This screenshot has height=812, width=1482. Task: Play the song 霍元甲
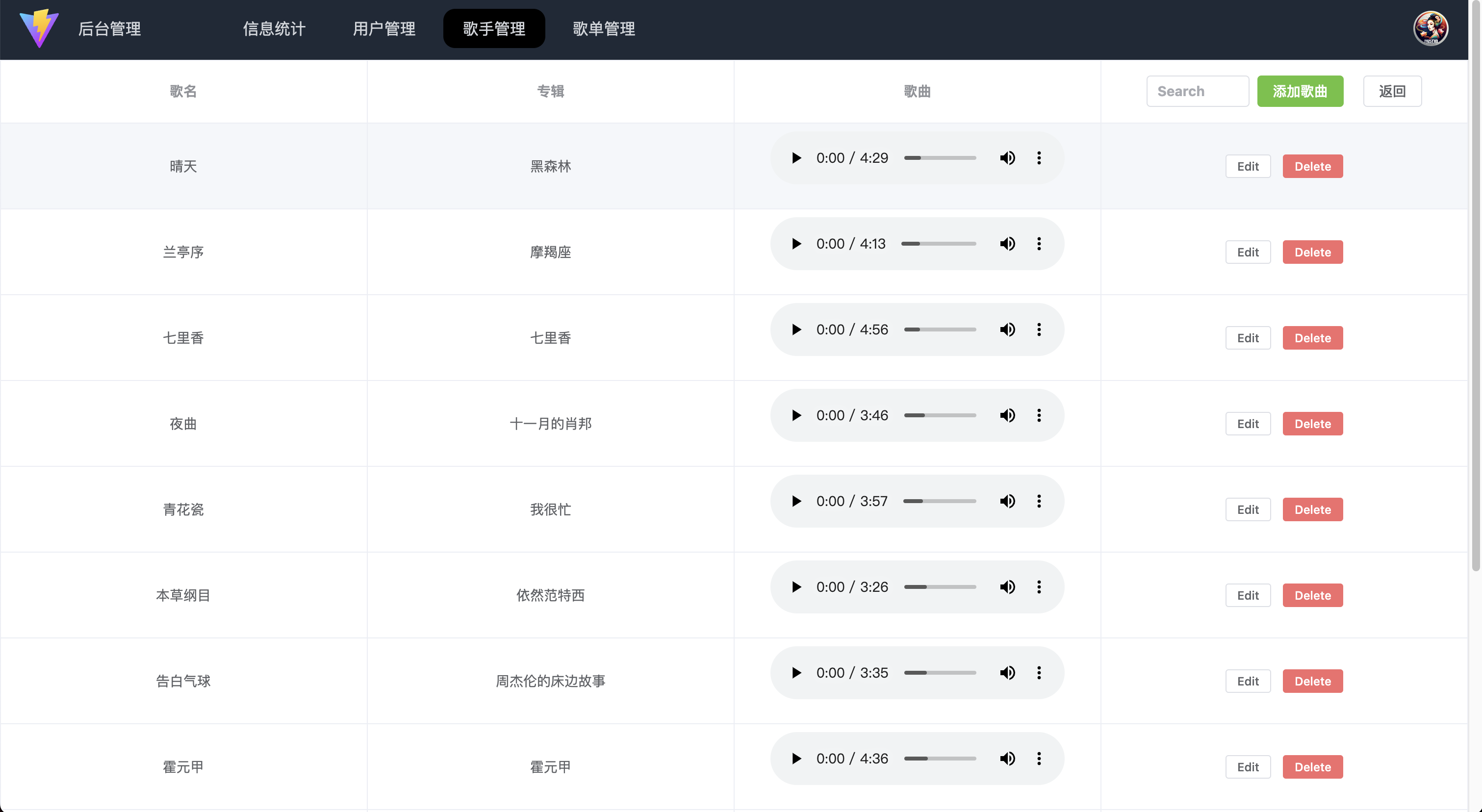click(x=797, y=758)
